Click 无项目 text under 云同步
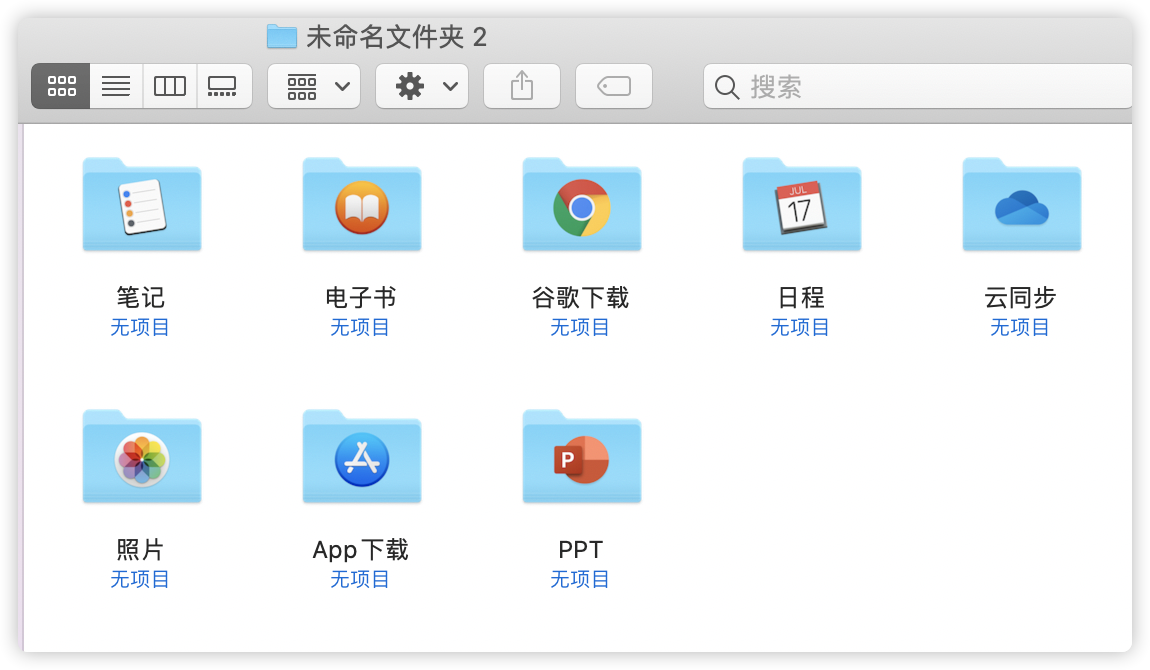Screen dimensions: 1150x670 pos(1020,328)
